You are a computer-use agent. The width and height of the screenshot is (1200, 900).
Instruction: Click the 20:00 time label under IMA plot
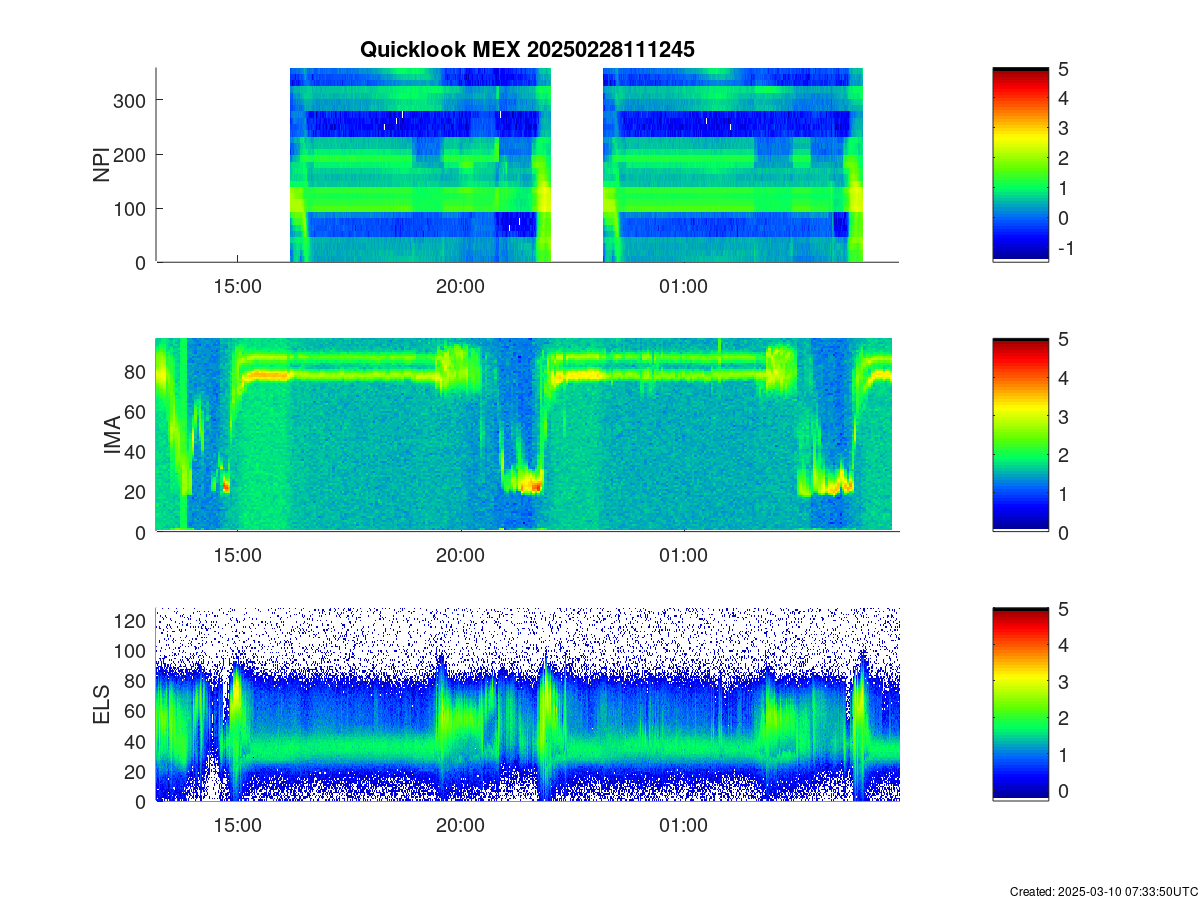coord(460,556)
